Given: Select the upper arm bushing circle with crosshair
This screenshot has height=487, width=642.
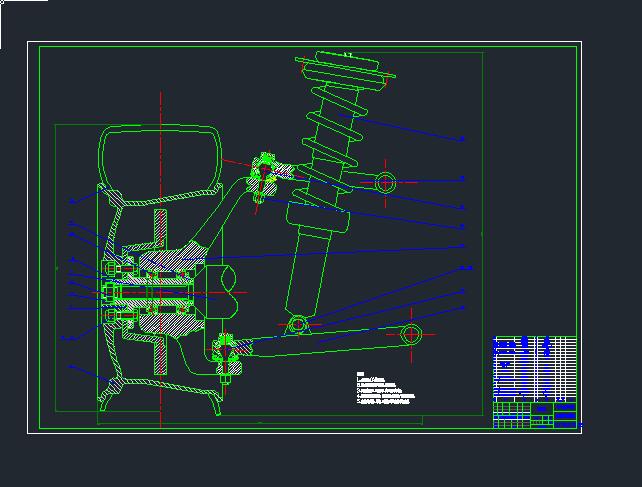Looking at the screenshot, I should tap(385, 183).
